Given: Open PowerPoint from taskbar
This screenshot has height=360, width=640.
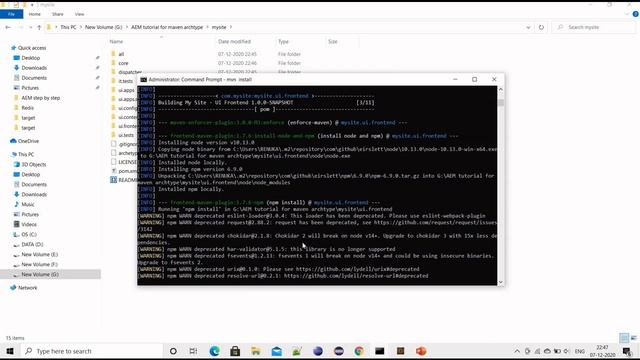Looking at the screenshot, I should click(421, 351).
